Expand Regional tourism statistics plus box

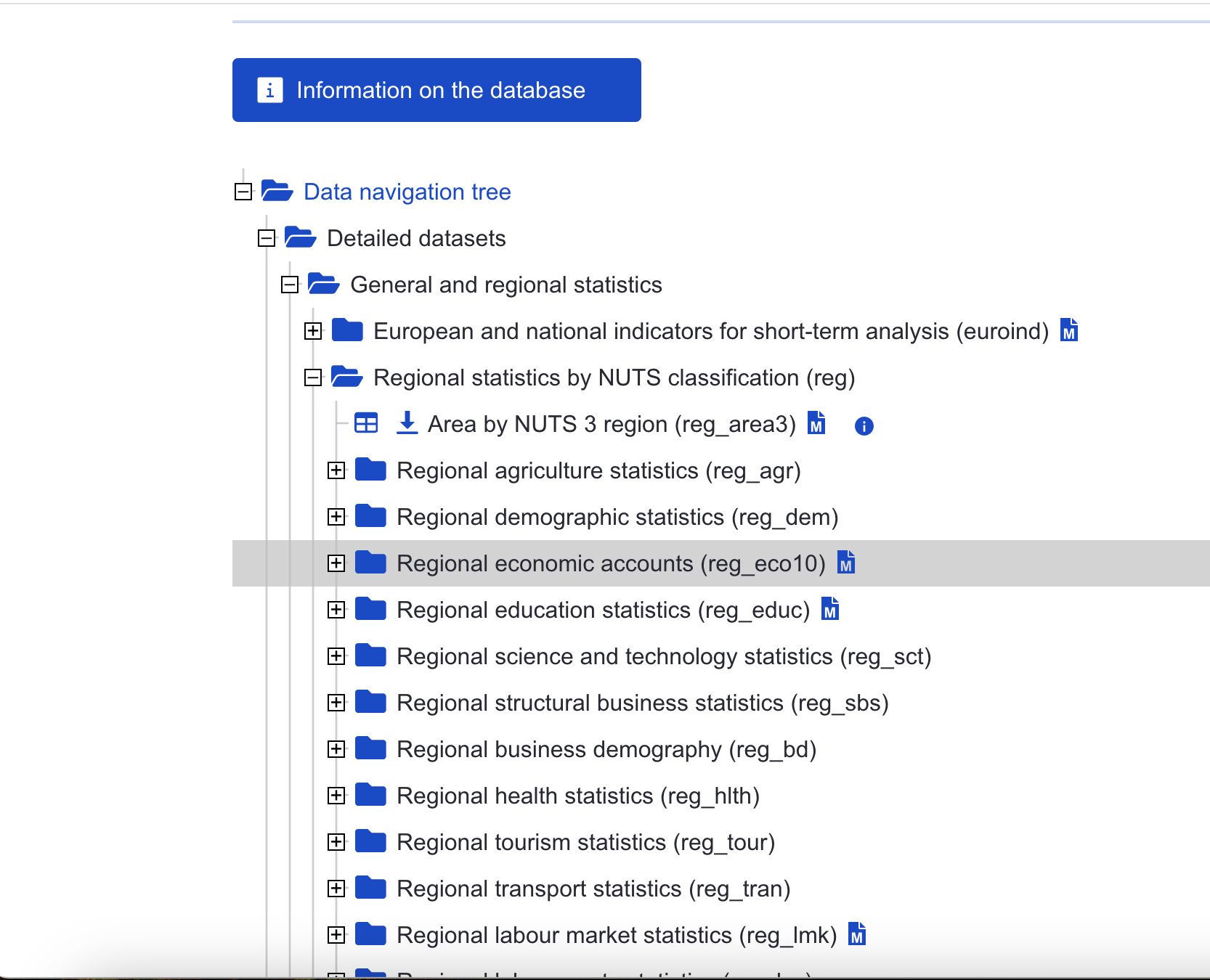336,842
